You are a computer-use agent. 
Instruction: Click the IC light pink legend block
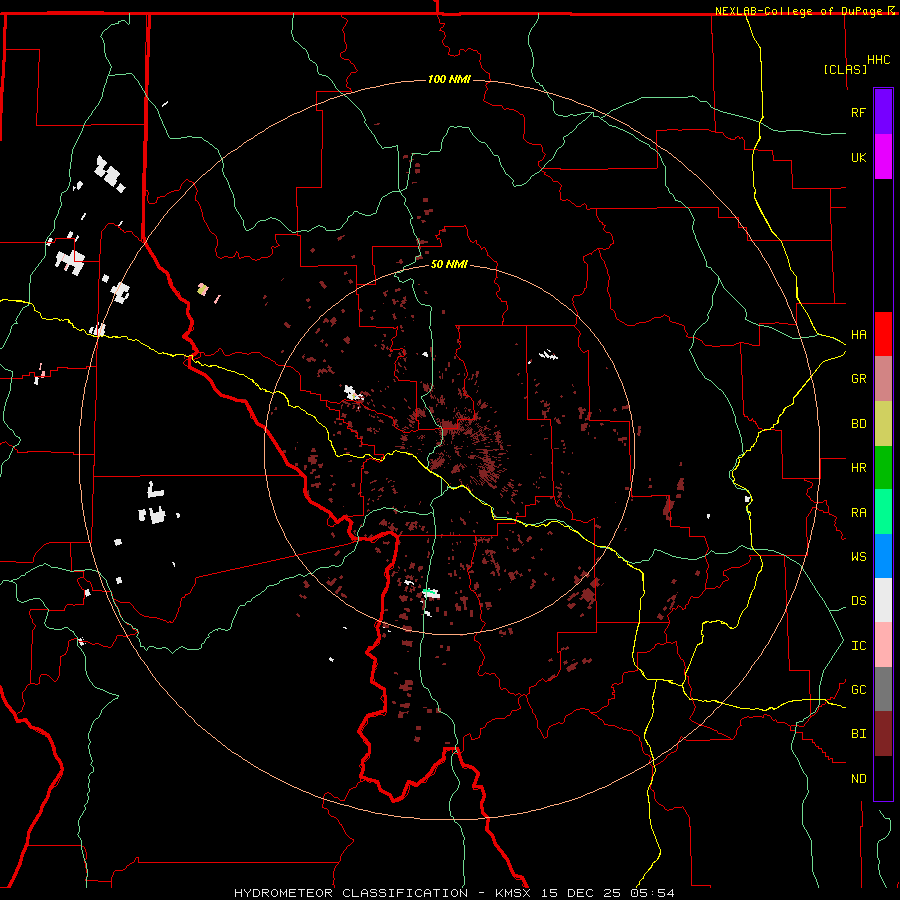[883, 645]
